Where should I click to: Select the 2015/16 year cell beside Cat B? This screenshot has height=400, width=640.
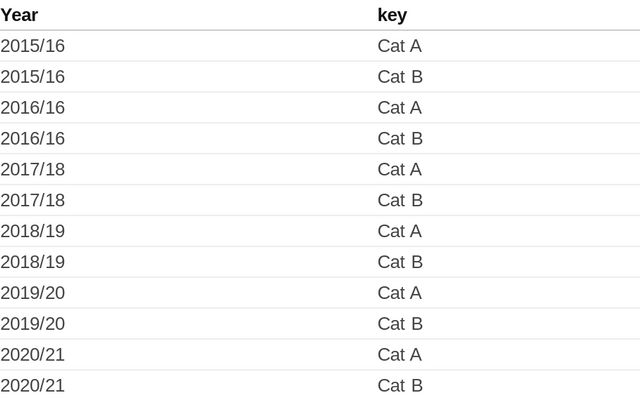[33, 77]
